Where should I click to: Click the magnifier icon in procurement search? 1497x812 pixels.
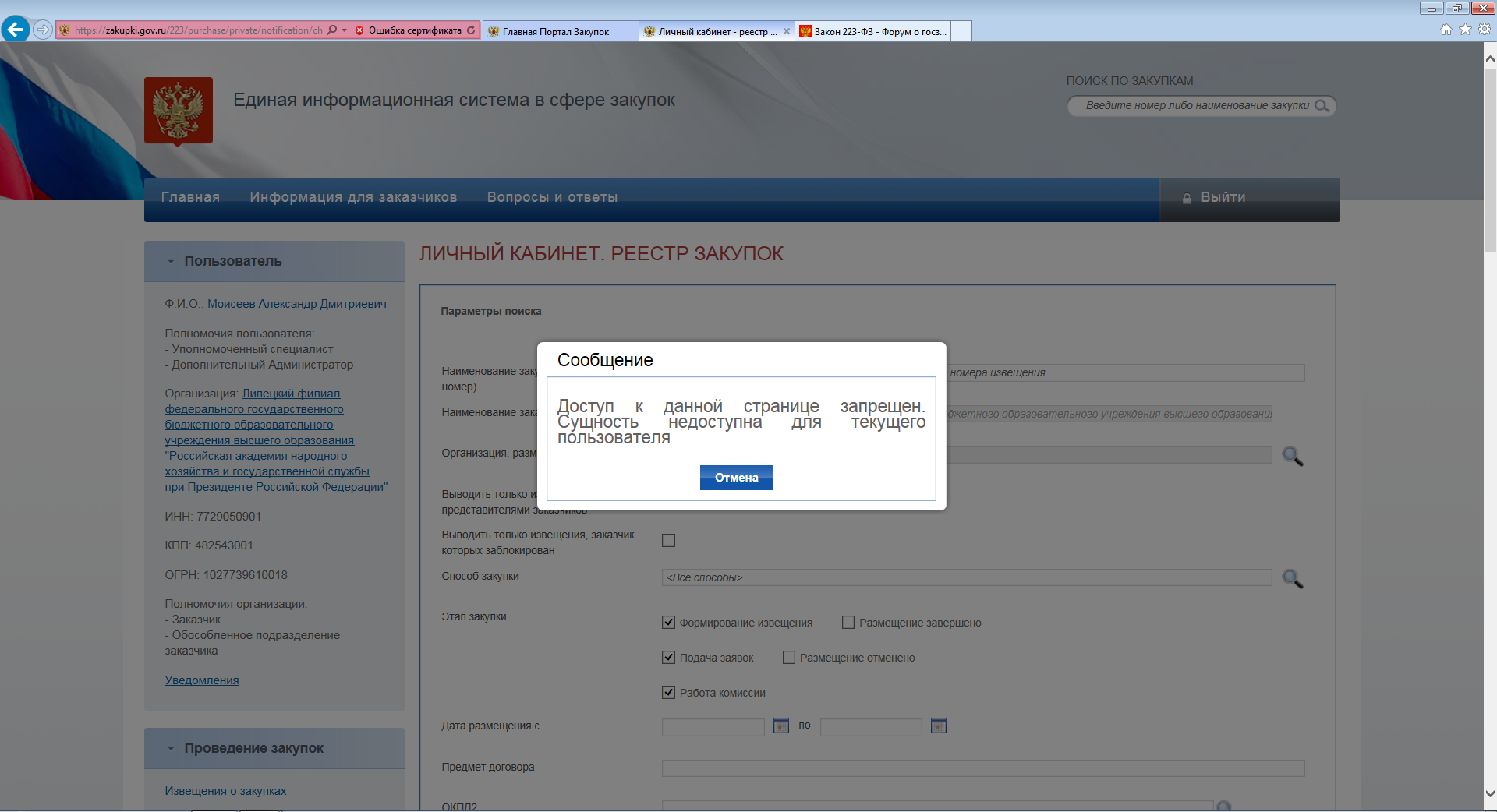coord(1322,106)
